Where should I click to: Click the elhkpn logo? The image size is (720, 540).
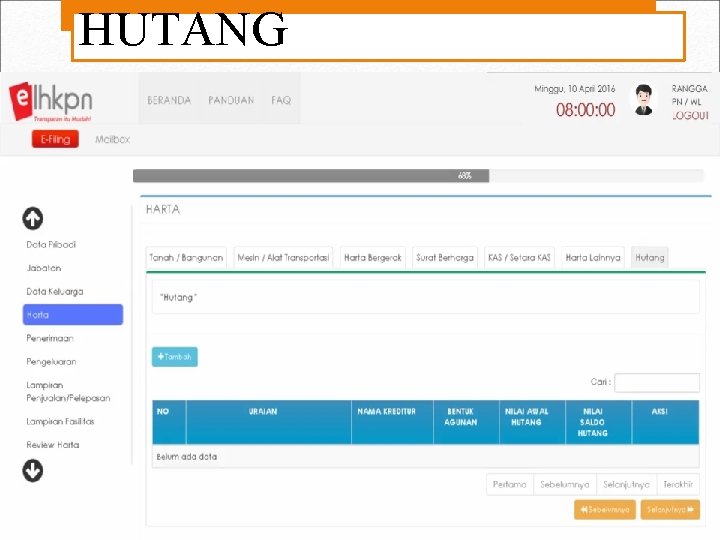51,101
